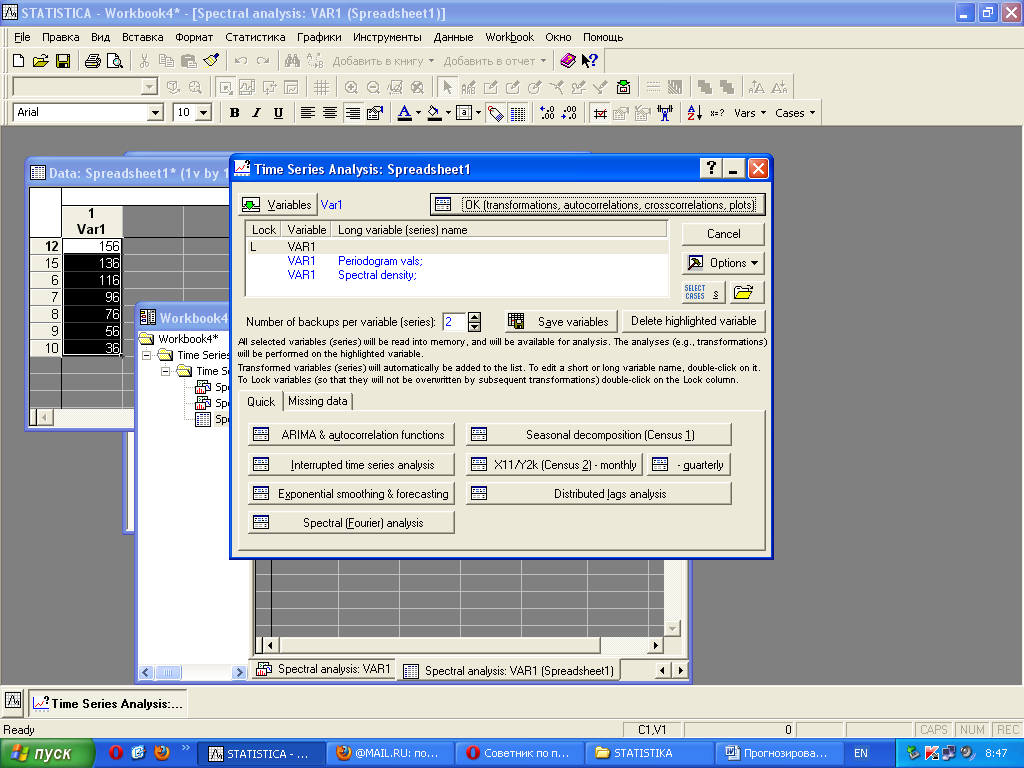Toggle Italic formatting
The width and height of the screenshot is (1024, 768).
point(256,113)
